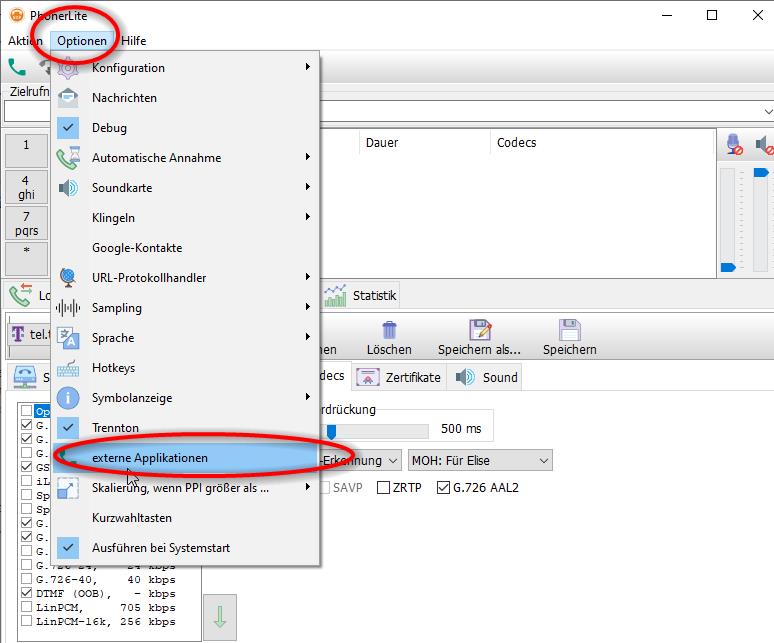Open the Statistik tab with chart icon
774x643 pixels.
pos(361,295)
